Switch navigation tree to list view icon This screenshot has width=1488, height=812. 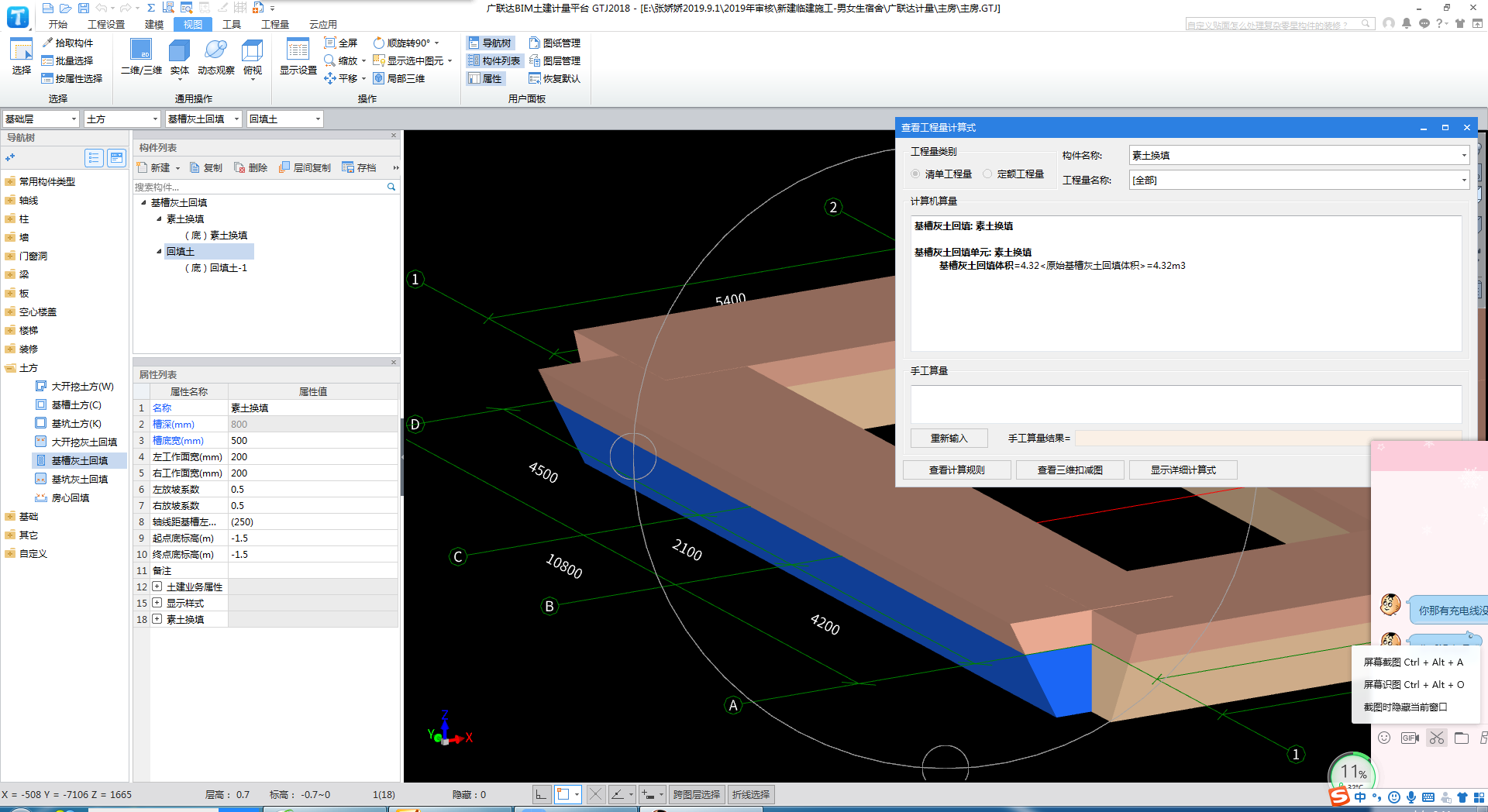tap(94, 158)
